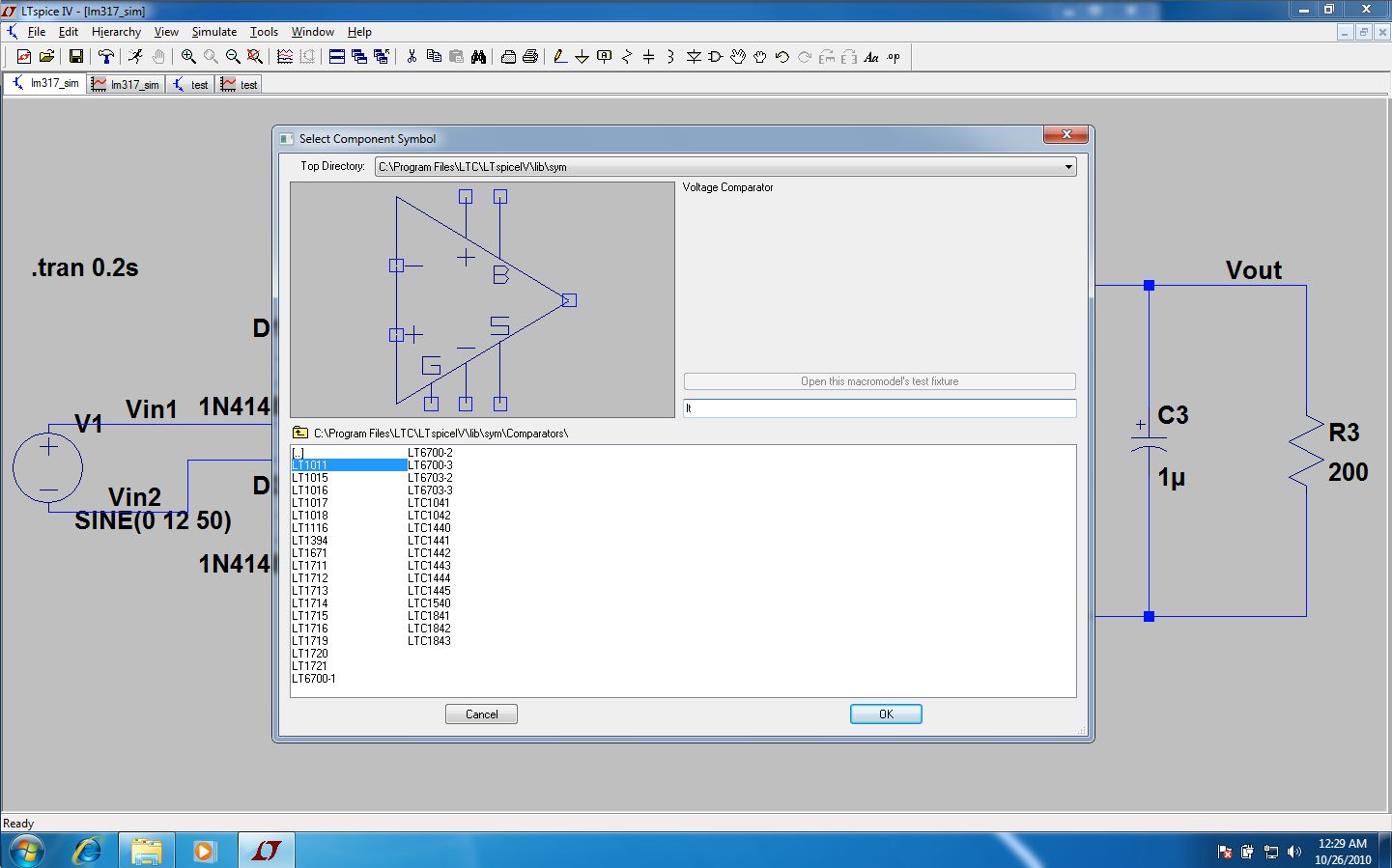Open the Window menu
Image resolution: width=1392 pixels, height=868 pixels.
pos(313,32)
